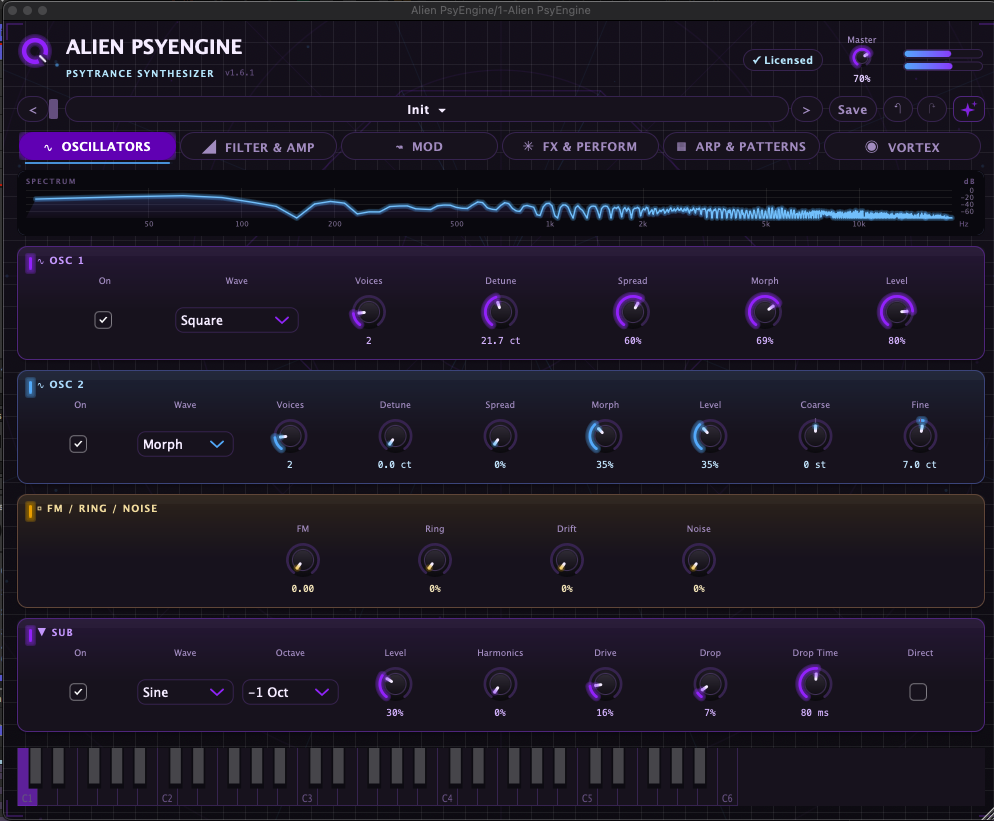This screenshot has width=994, height=821.
Task: Click the OSC 1 Voices knob
Action: (368, 312)
